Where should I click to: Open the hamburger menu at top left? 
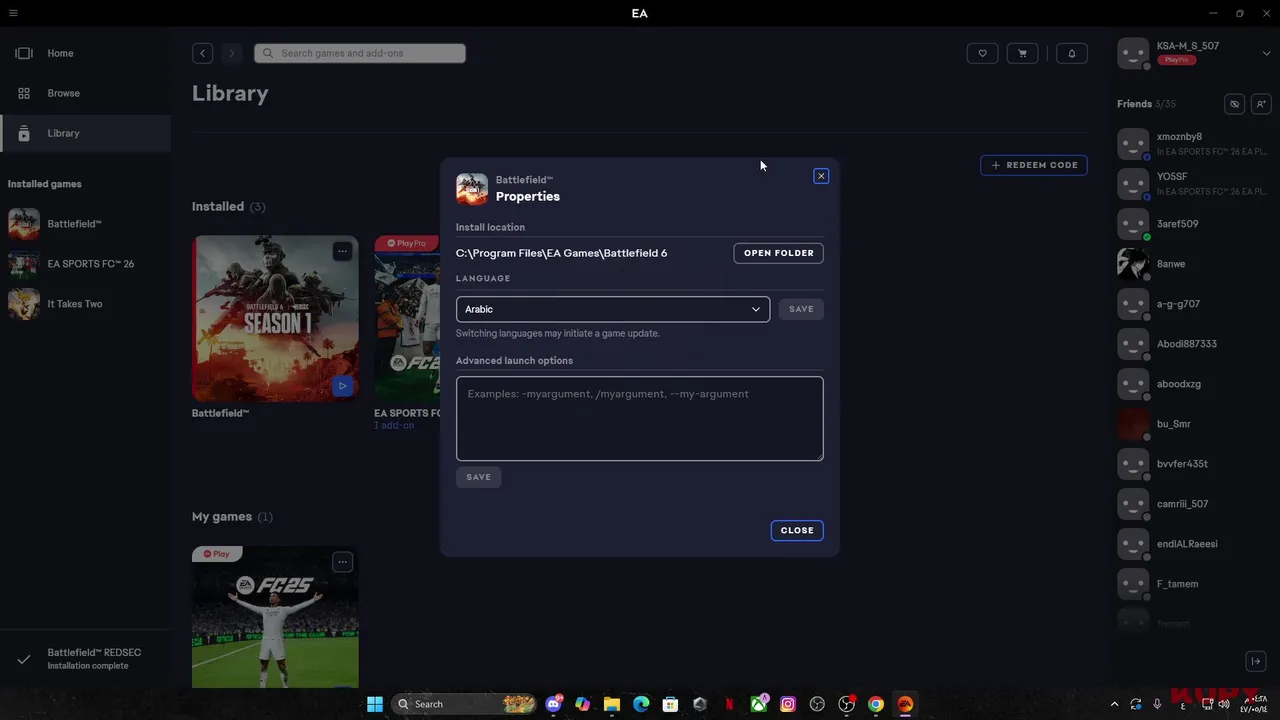coord(13,13)
